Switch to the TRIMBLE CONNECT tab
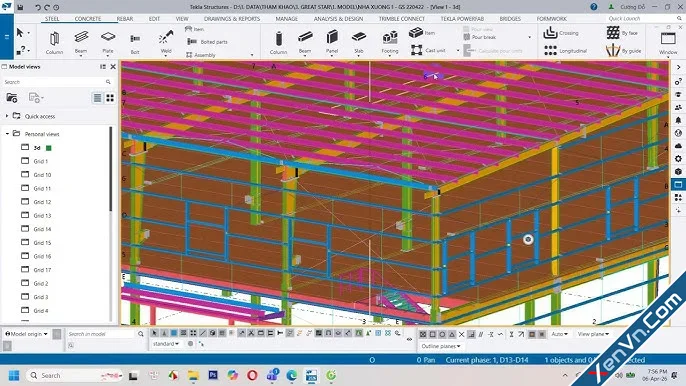This screenshot has width=686, height=386. pos(402,19)
